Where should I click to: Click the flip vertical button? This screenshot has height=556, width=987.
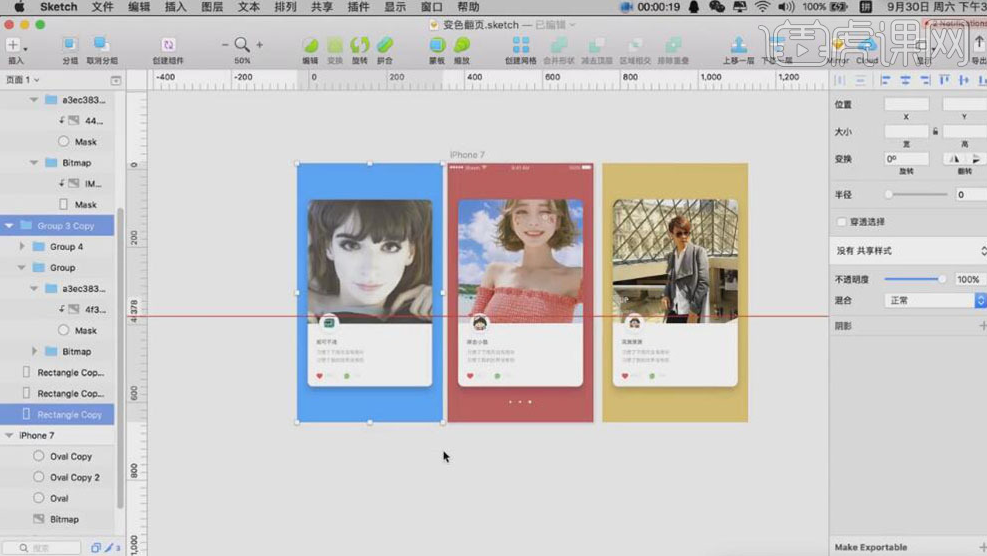976,159
